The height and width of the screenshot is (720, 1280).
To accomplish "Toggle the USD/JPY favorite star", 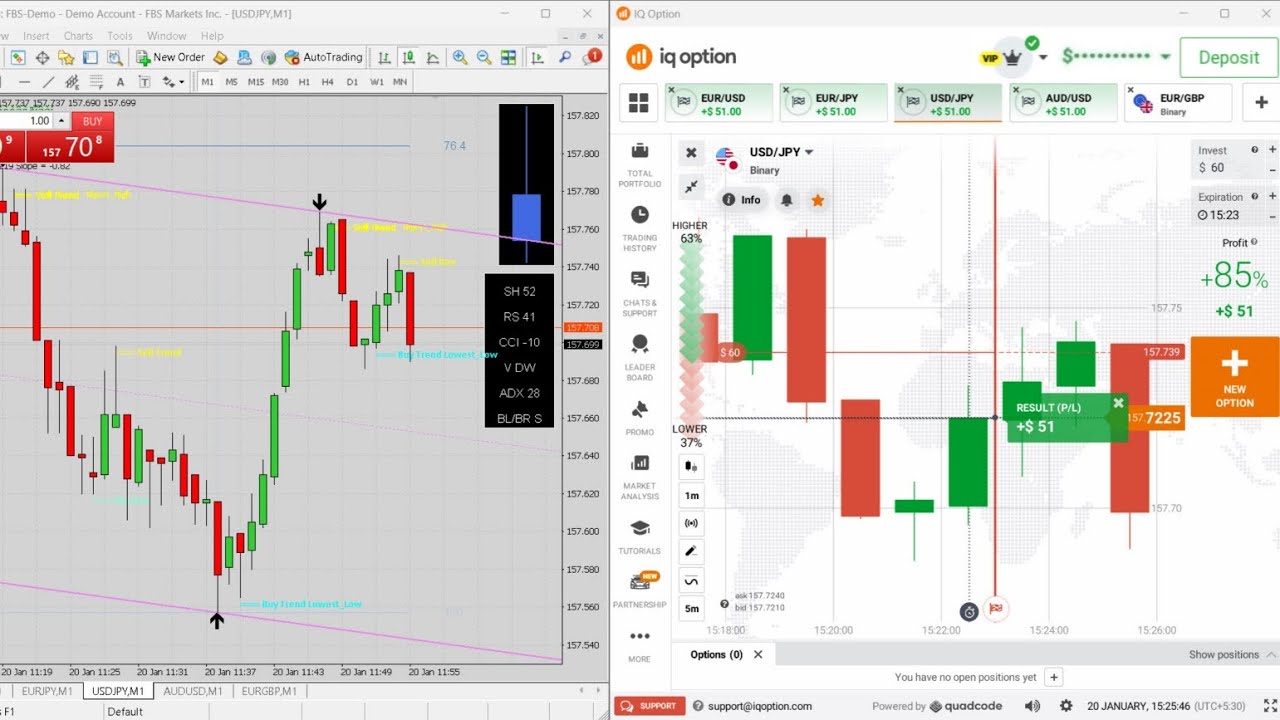I will pyautogui.click(x=818, y=200).
